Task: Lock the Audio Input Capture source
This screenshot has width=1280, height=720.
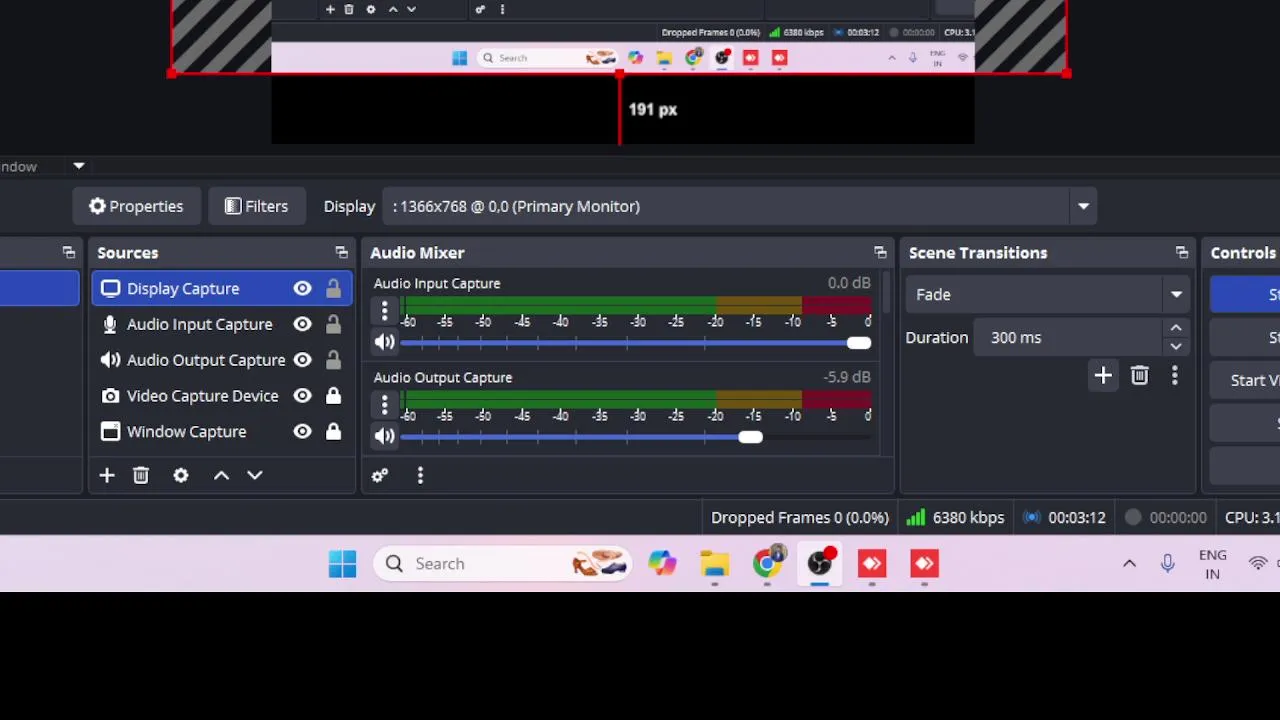Action: point(333,325)
